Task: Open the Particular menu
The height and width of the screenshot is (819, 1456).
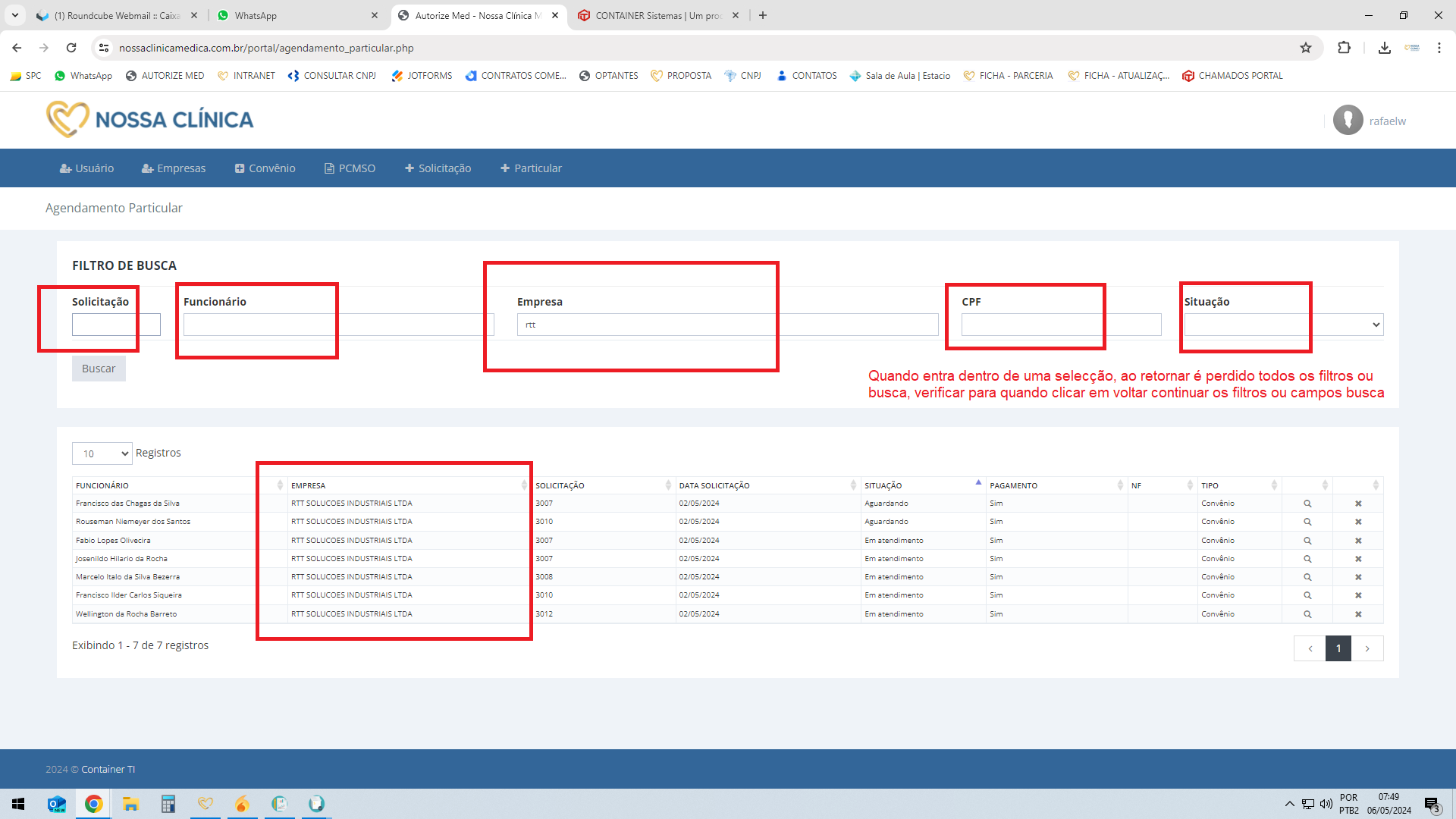Action: pos(531,168)
